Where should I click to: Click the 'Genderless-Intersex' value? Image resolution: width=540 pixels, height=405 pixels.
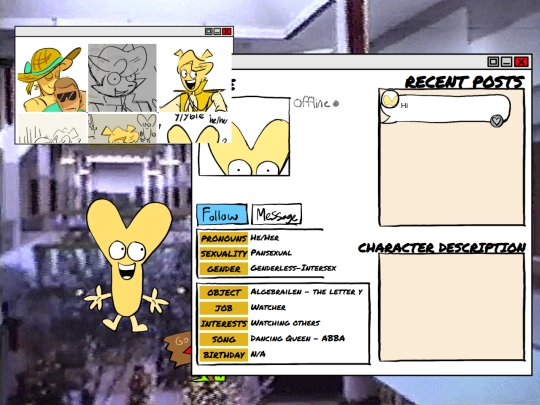click(293, 268)
